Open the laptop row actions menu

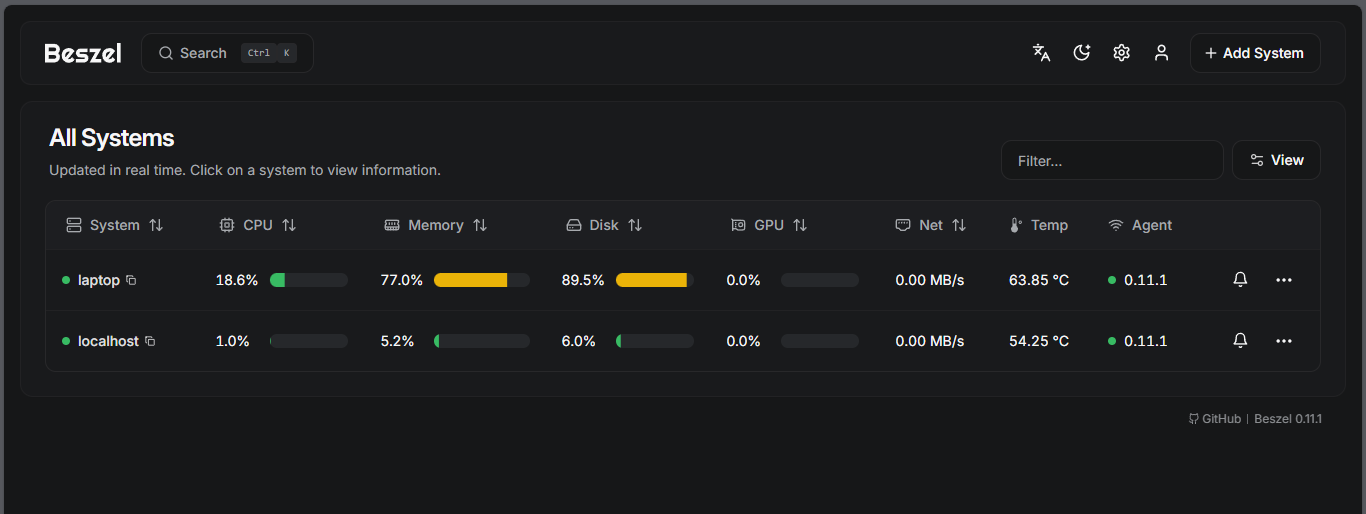pos(1284,280)
